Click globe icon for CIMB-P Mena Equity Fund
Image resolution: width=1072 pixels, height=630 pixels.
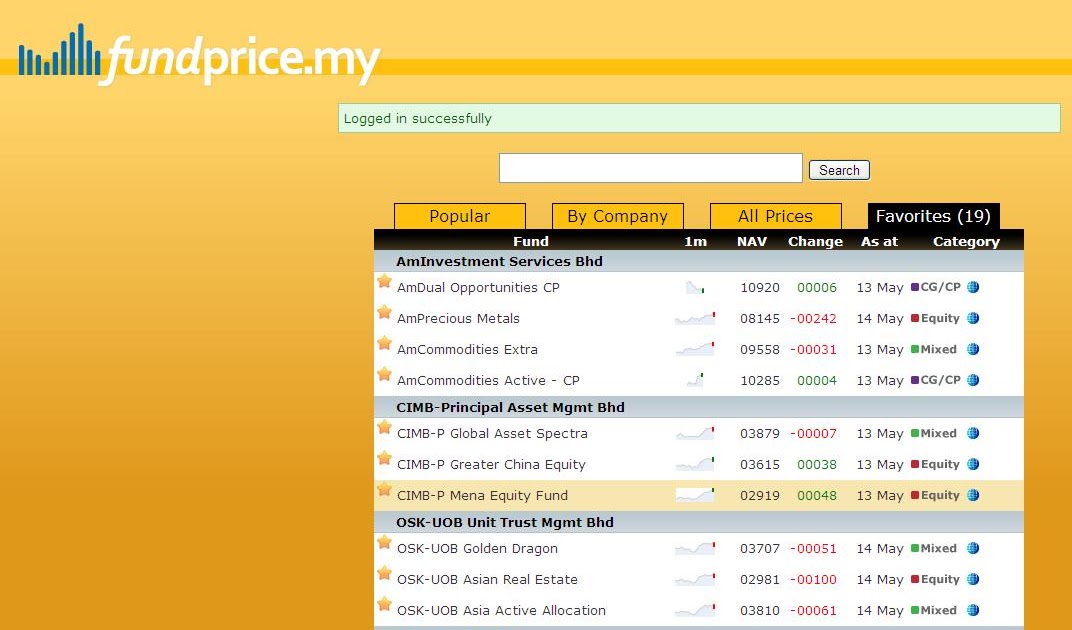coord(973,495)
